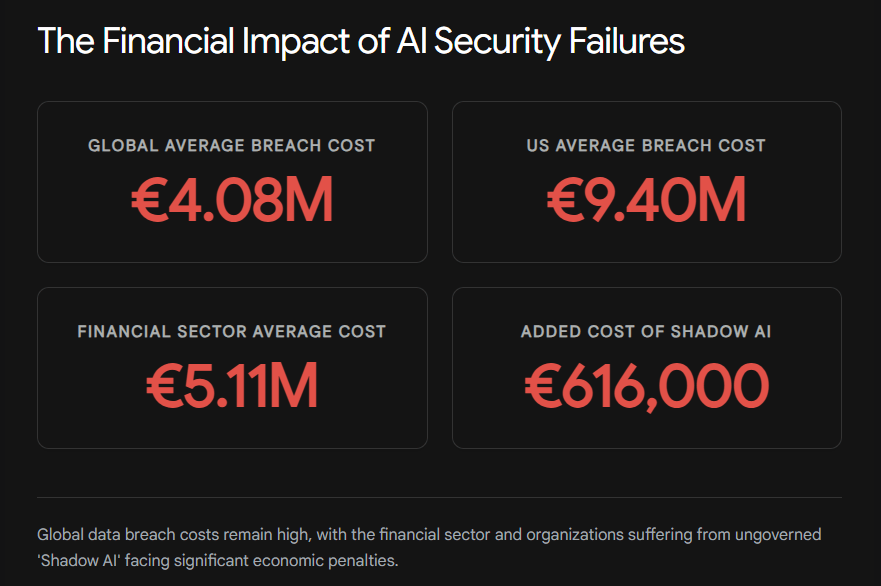
Task: Select the €616,000 value
Action: click(x=646, y=385)
